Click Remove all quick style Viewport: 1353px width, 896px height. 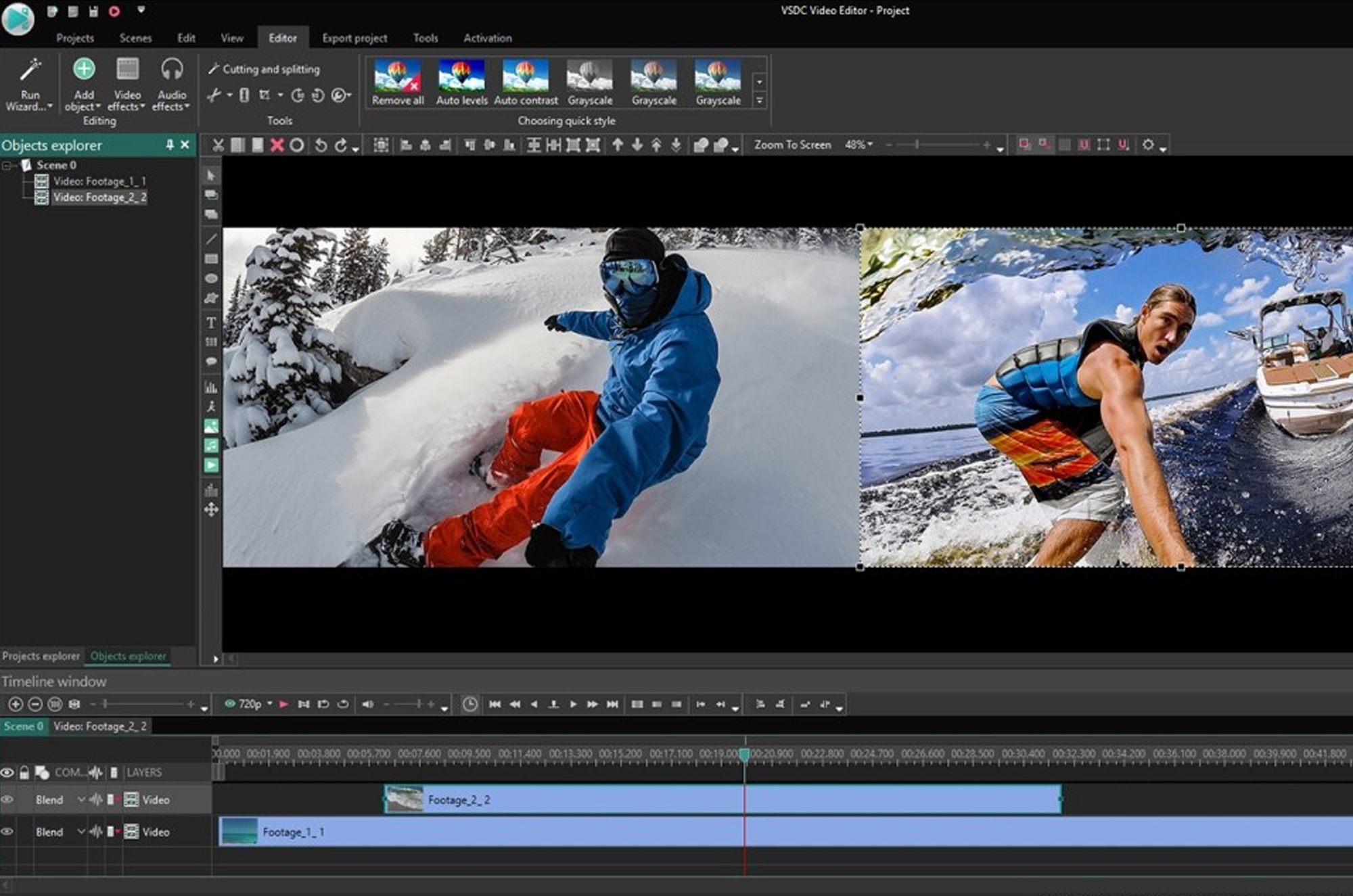tap(398, 82)
